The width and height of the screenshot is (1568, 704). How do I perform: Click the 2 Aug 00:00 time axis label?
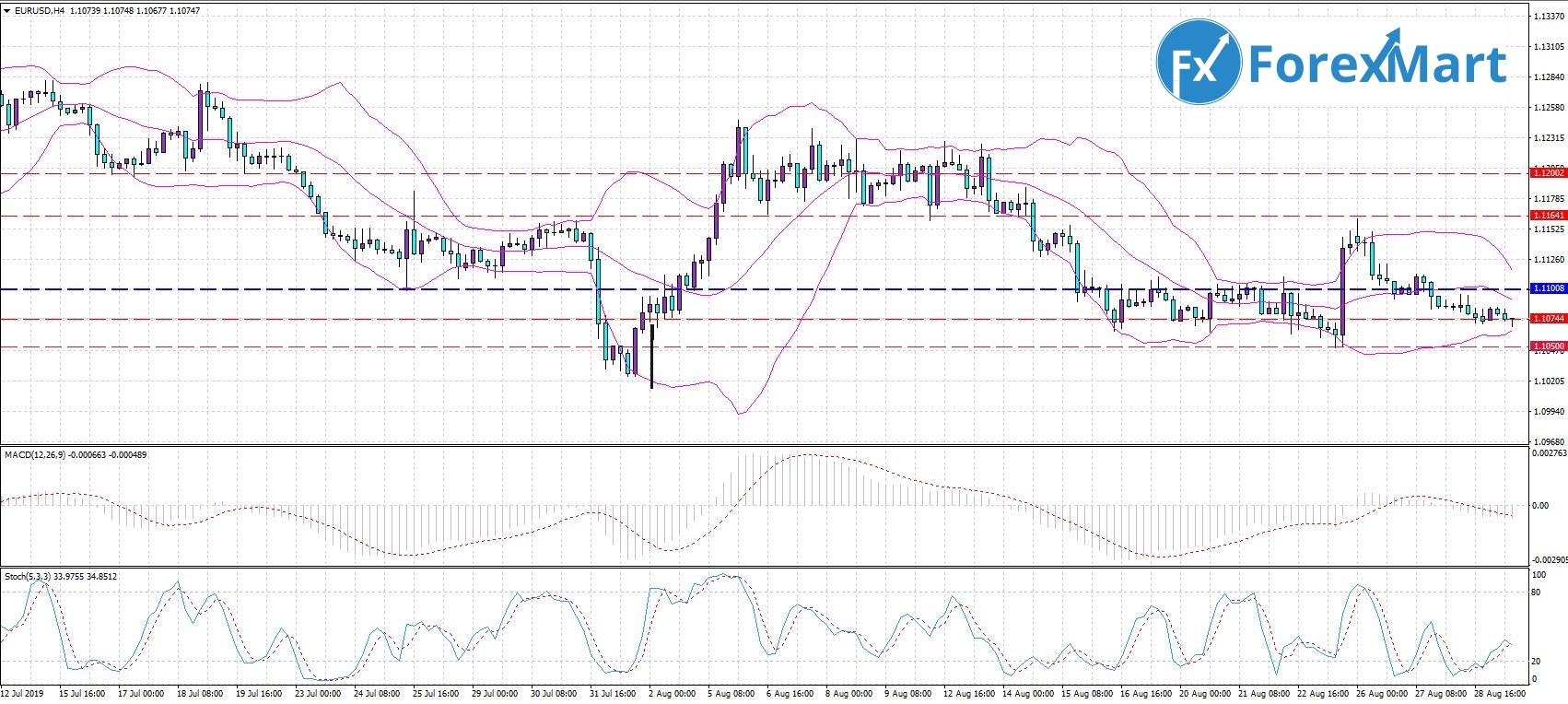coord(671,694)
